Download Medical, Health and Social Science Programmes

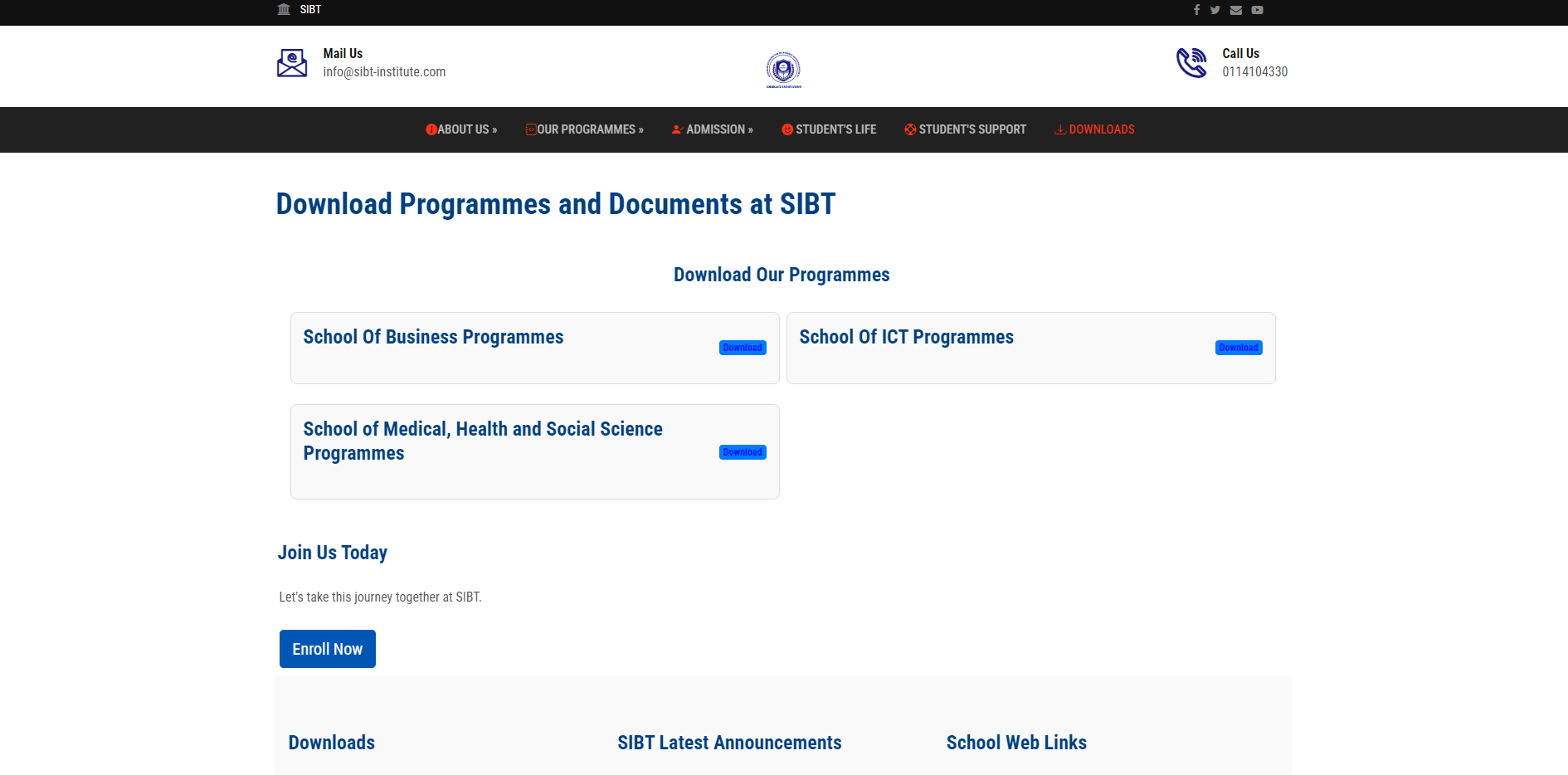743,452
